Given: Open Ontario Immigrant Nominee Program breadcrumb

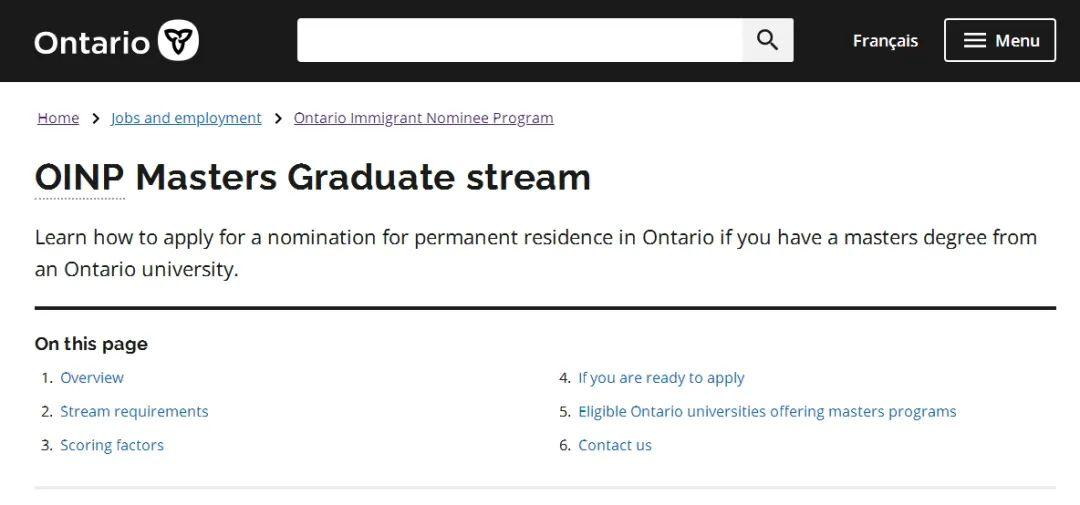Looking at the screenshot, I should click(423, 118).
